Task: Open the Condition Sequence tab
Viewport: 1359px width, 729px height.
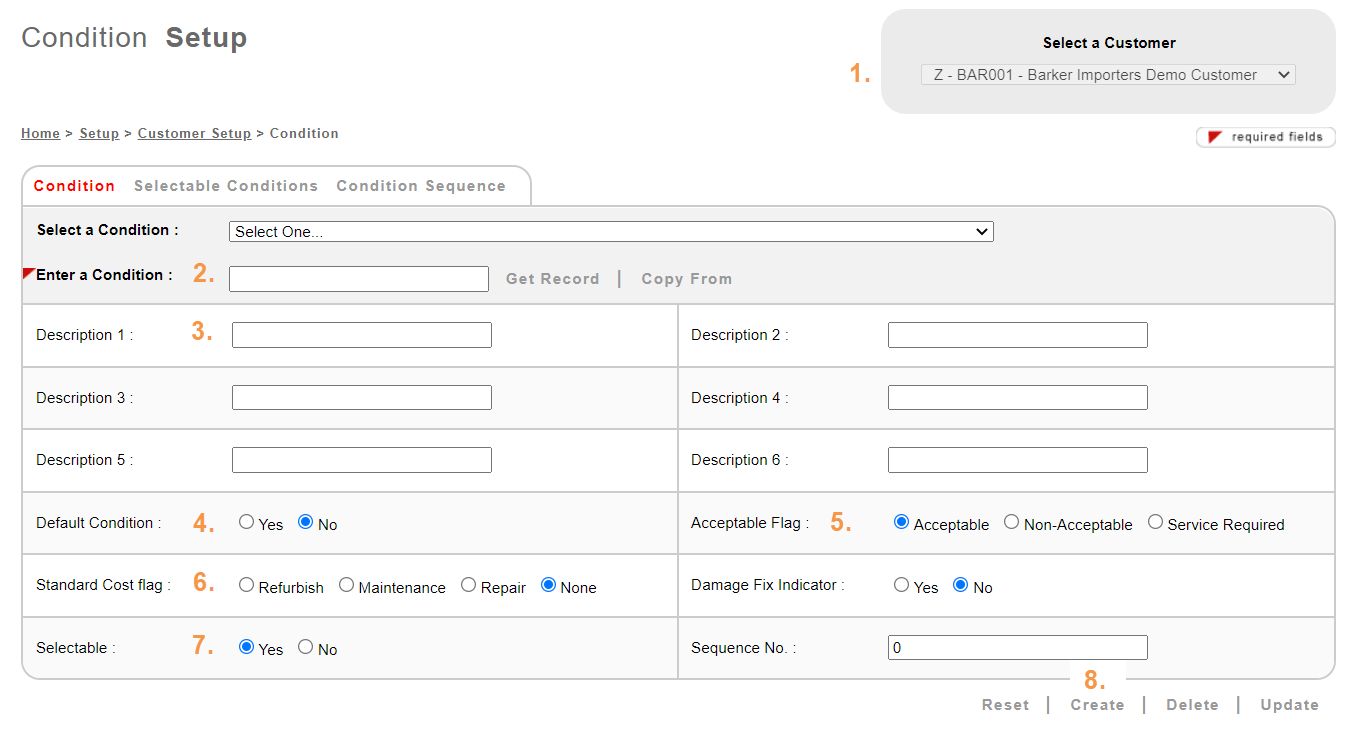Action: tap(420, 186)
